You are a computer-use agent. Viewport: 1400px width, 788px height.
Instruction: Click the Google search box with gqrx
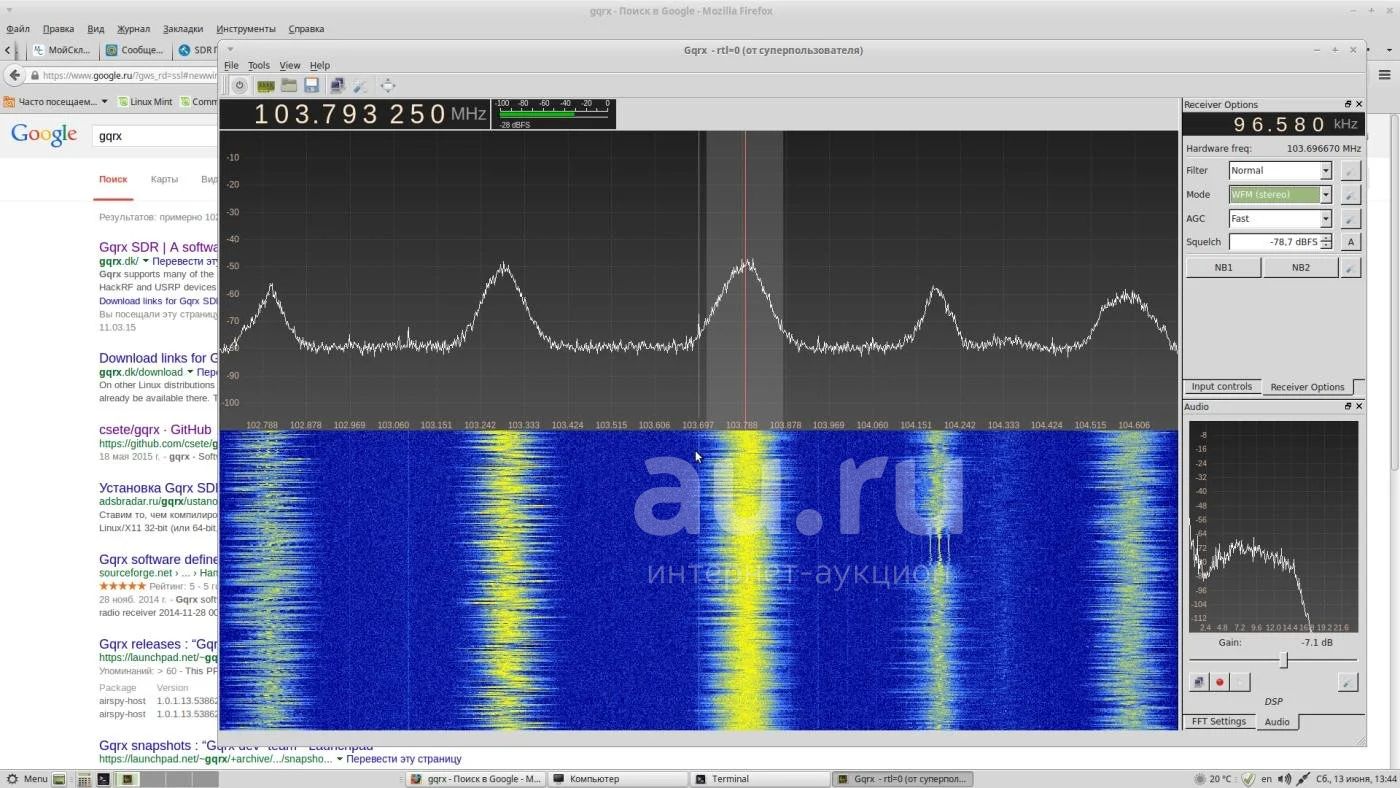point(155,135)
